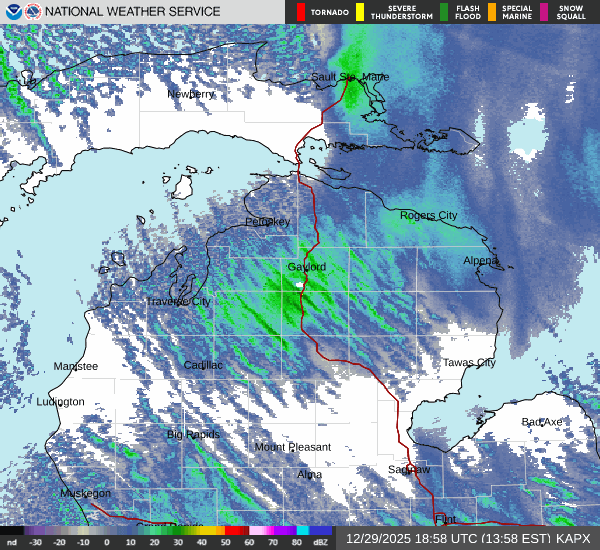Click the Saginaw city label

(x=409, y=469)
